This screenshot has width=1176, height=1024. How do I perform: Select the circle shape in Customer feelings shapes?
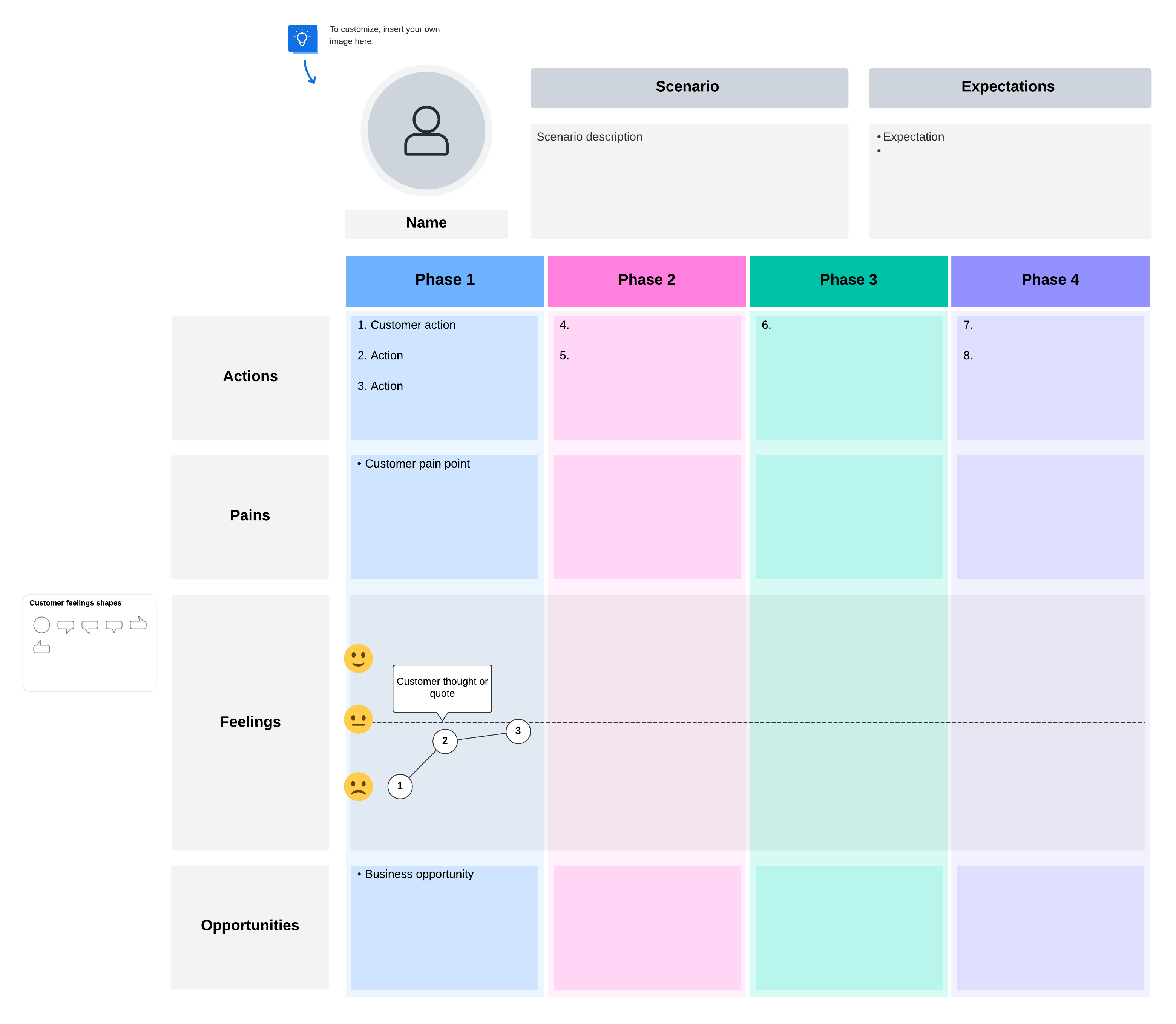click(42, 625)
